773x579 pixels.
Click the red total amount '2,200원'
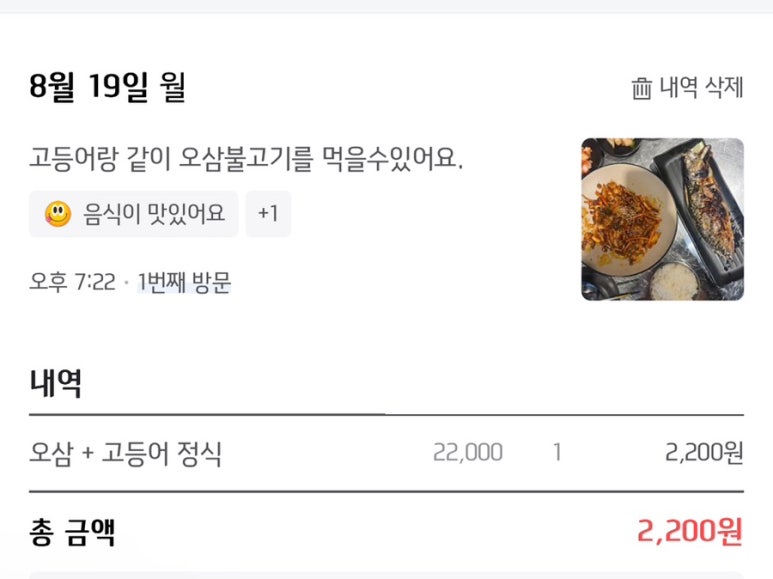click(x=690, y=531)
